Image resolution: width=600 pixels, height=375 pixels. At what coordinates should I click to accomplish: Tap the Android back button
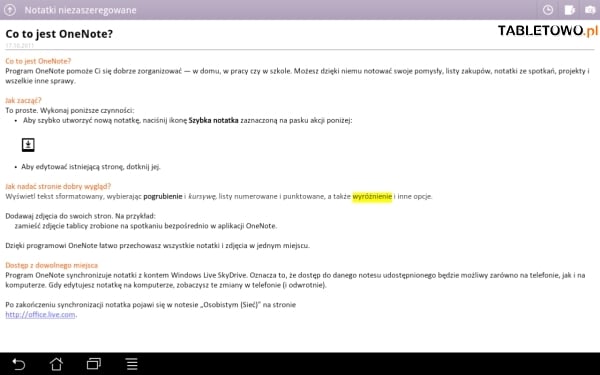18,364
